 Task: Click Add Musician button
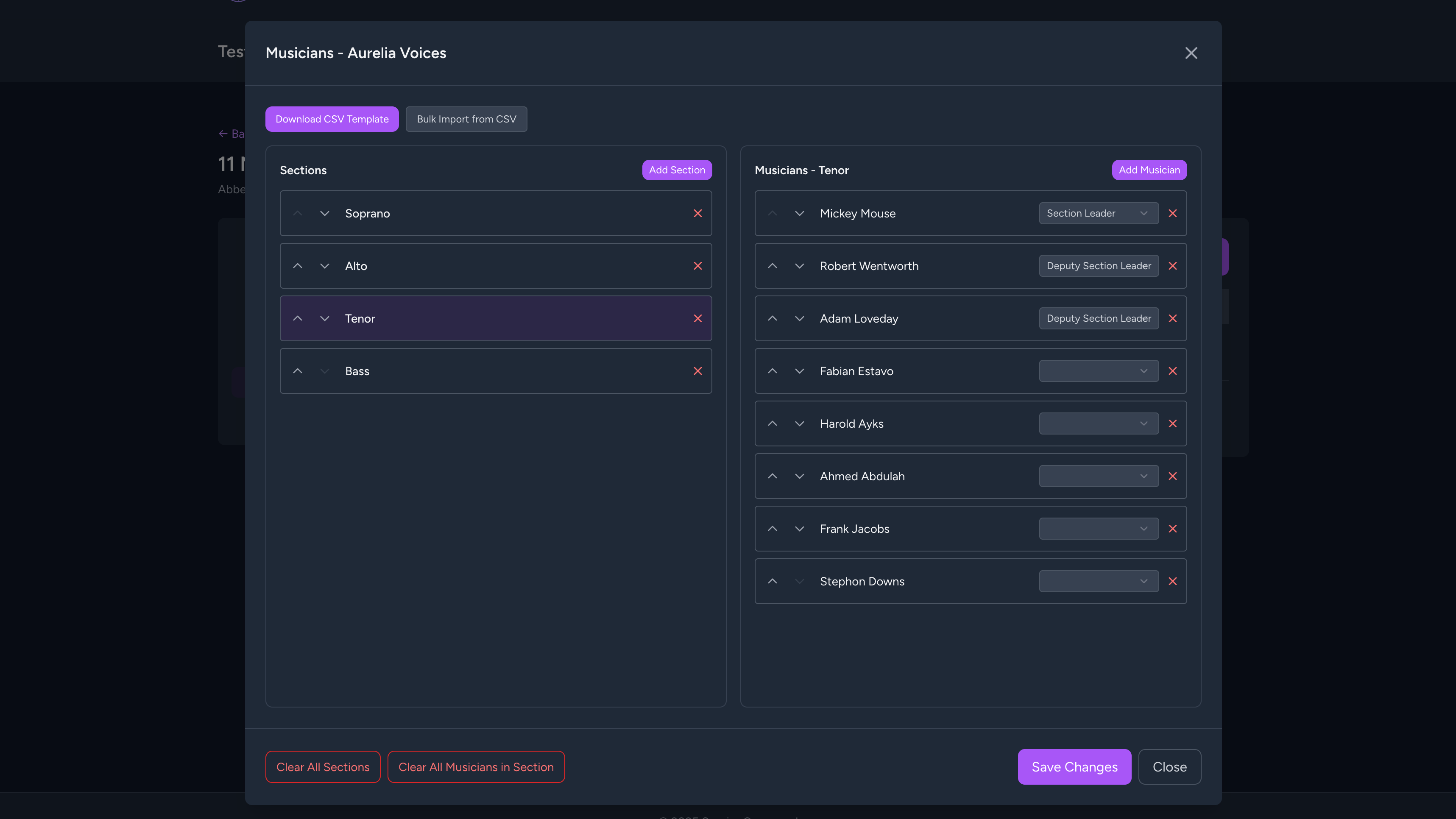1149,170
